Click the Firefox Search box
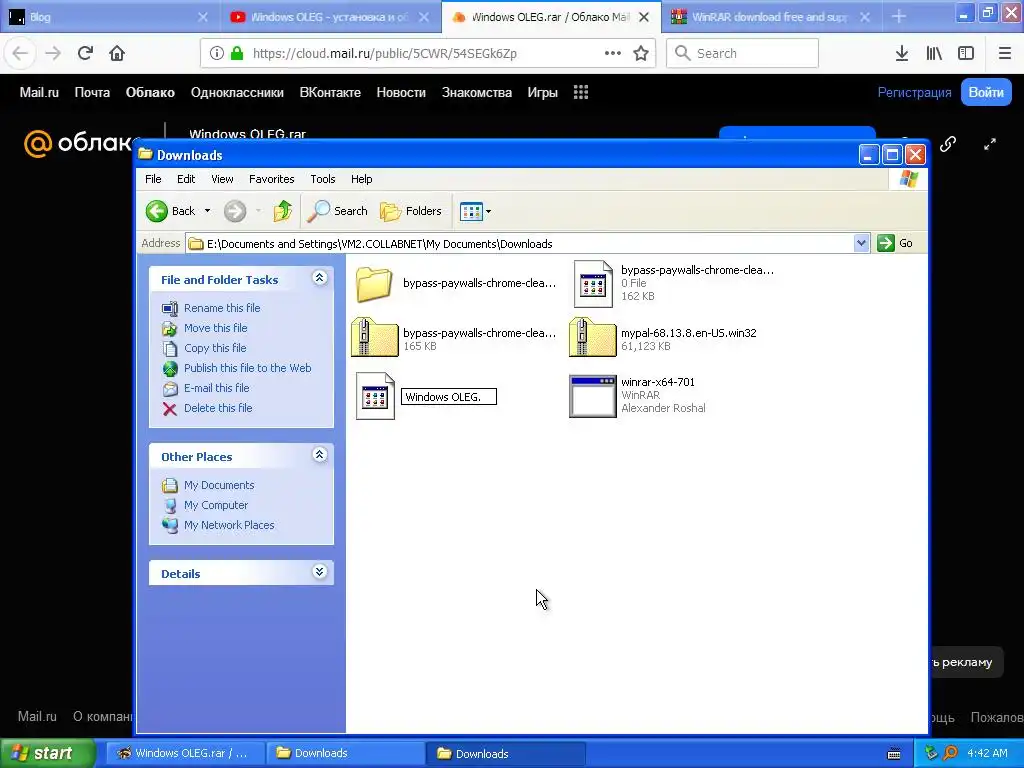Screen dimensions: 1024x768 pyautogui.click(x=743, y=53)
